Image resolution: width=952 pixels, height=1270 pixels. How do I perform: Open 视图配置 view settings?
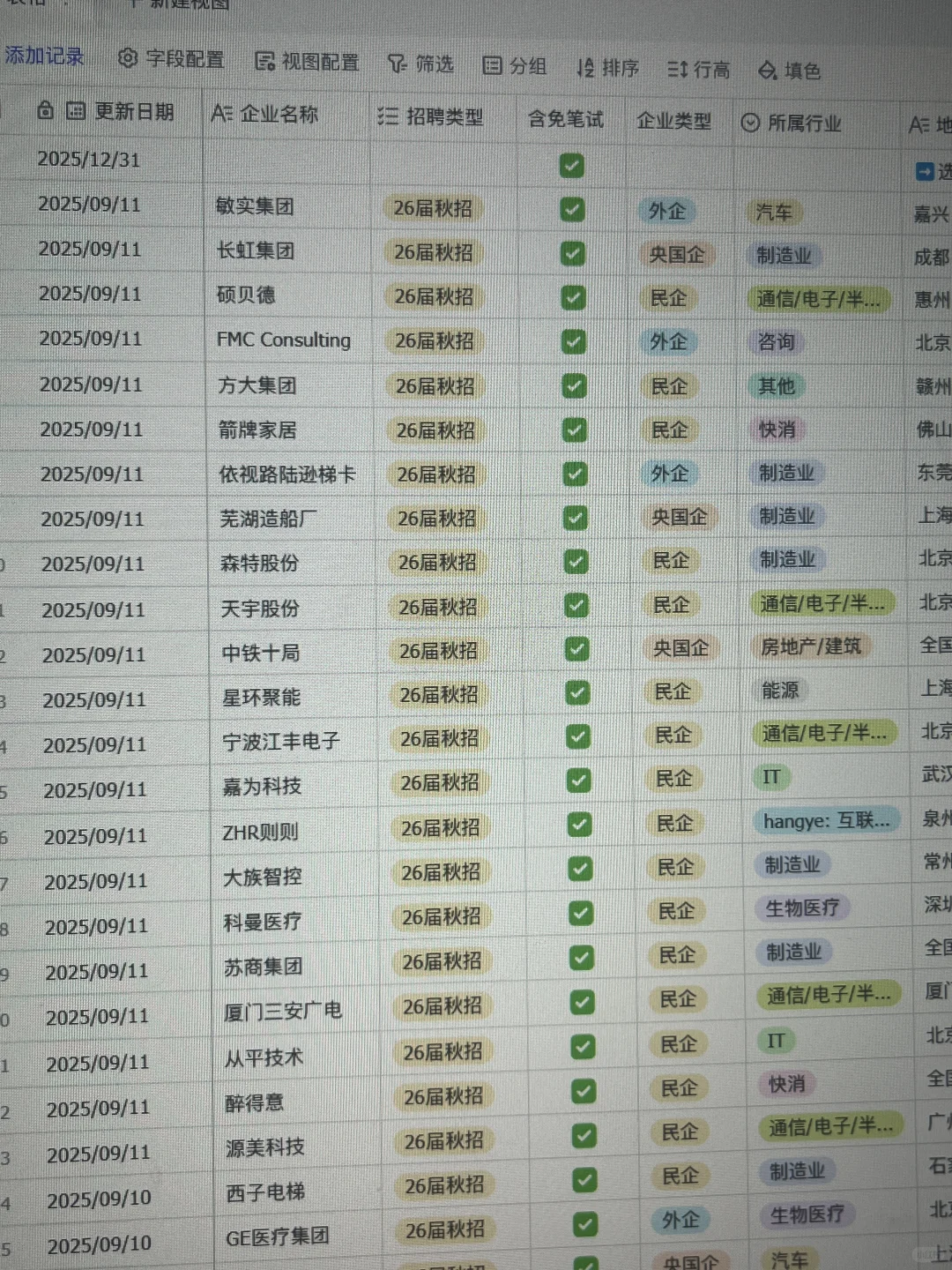[x=307, y=62]
